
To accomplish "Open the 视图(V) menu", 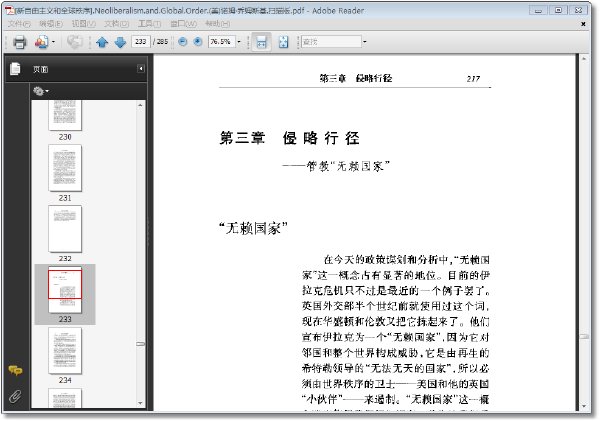I will pyautogui.click(x=83, y=24).
